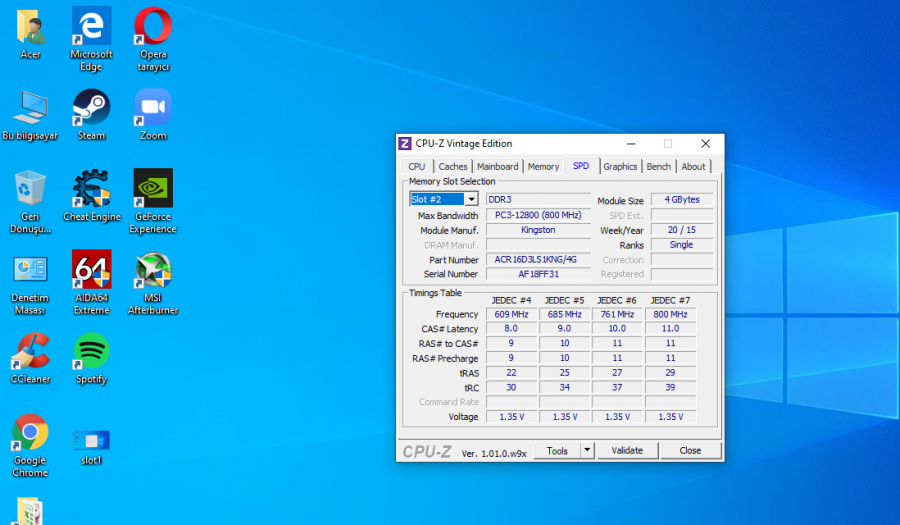
Task: Click the JEDEC #5 column header
Action: coord(565,301)
